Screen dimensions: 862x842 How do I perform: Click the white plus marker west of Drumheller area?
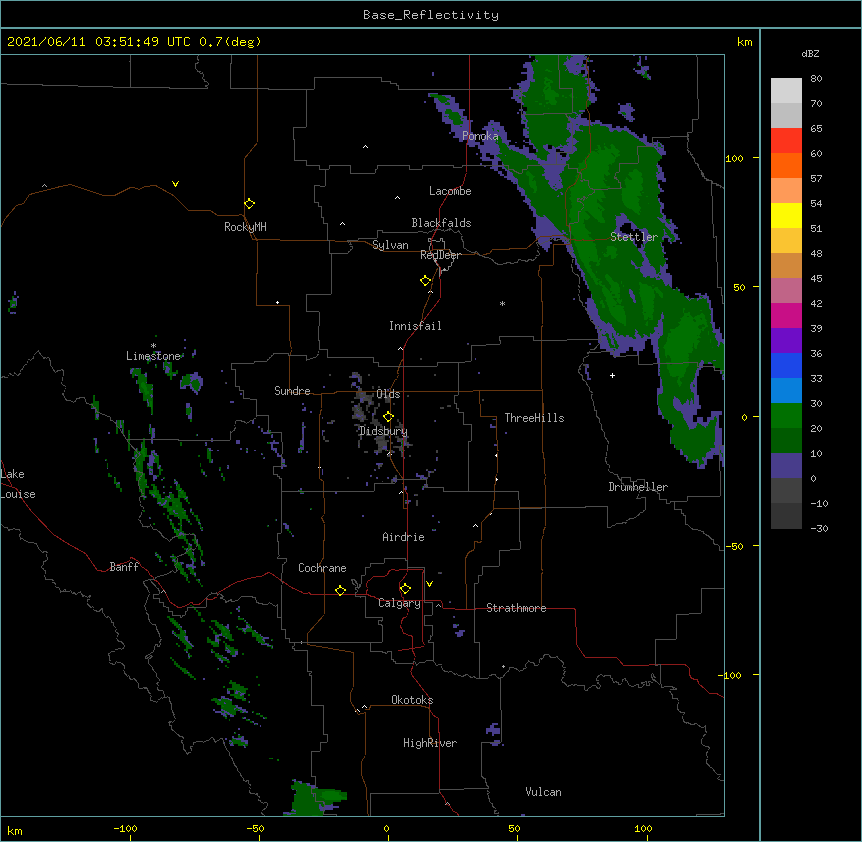(x=612, y=375)
